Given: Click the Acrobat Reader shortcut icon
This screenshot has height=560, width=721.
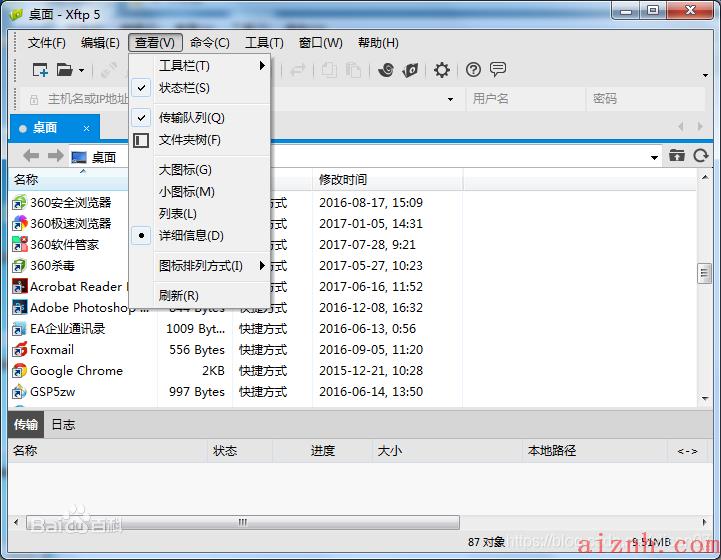Looking at the screenshot, I should 19,286.
